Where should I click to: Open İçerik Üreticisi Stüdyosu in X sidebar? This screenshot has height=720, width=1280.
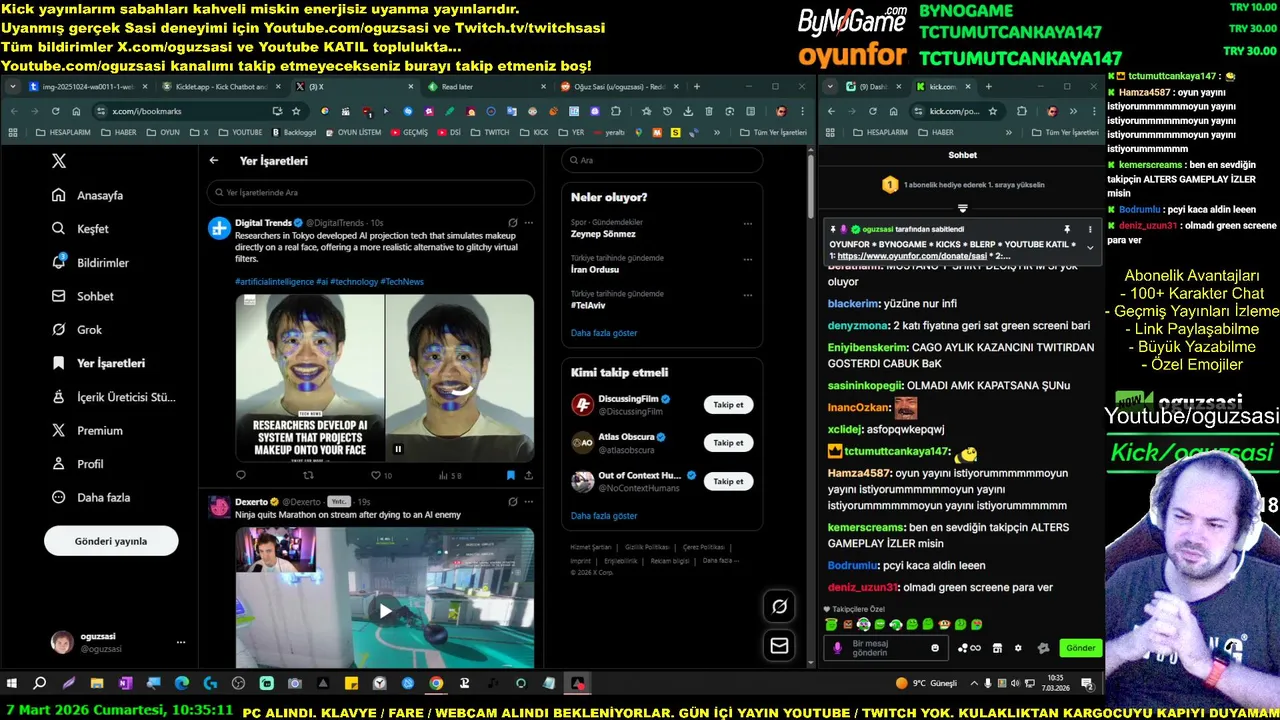click(114, 397)
